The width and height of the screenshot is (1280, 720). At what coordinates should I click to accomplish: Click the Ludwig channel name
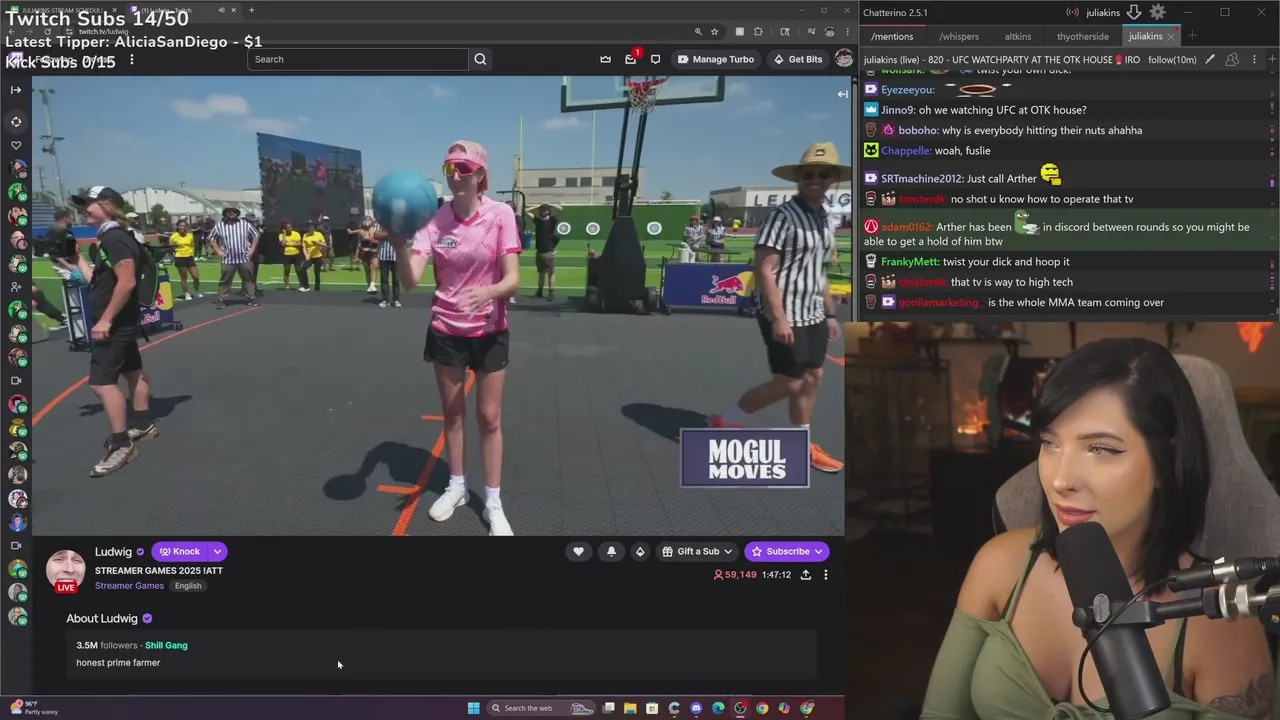[x=113, y=552]
